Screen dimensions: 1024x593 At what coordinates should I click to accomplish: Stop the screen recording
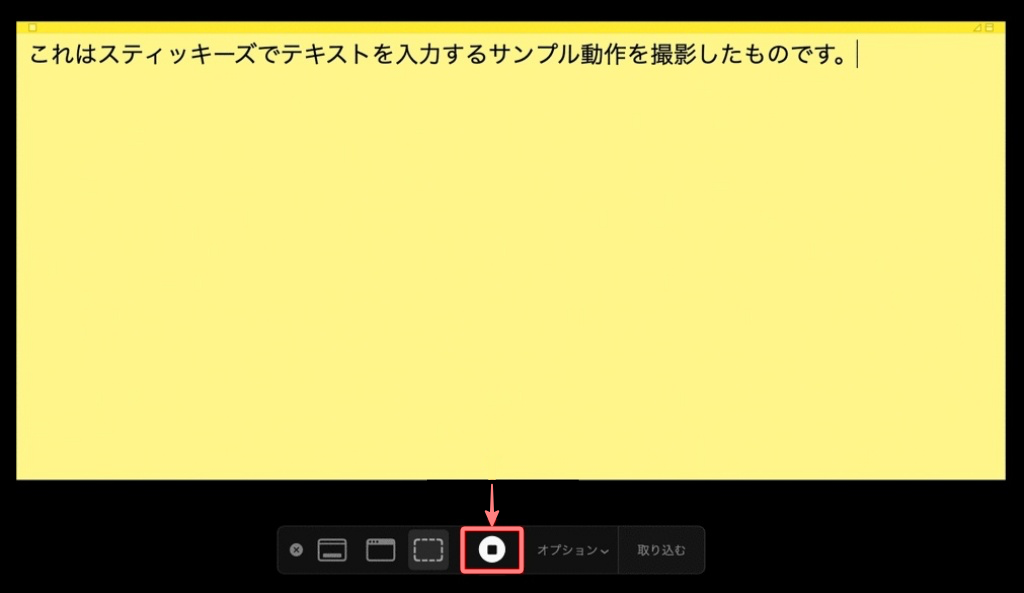(491, 550)
